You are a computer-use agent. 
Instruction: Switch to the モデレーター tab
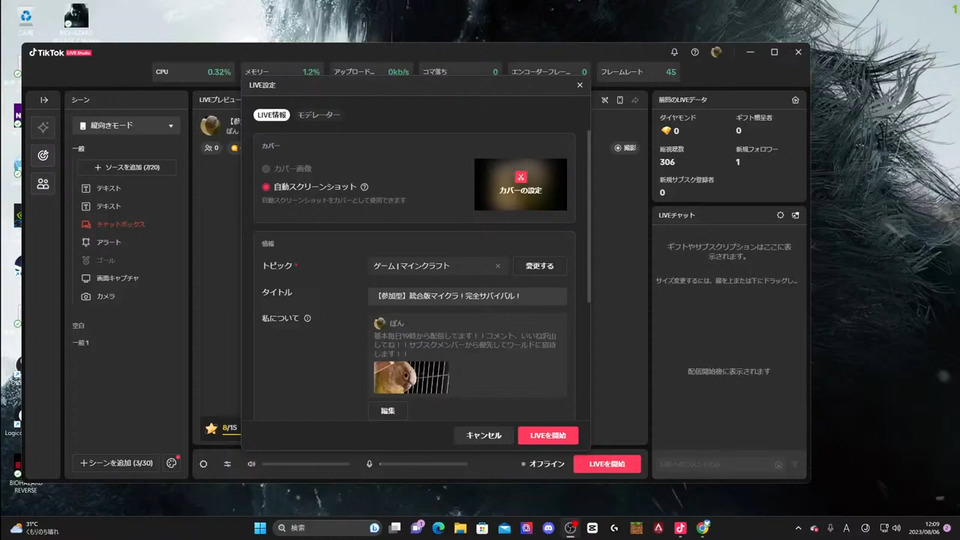[319, 115]
